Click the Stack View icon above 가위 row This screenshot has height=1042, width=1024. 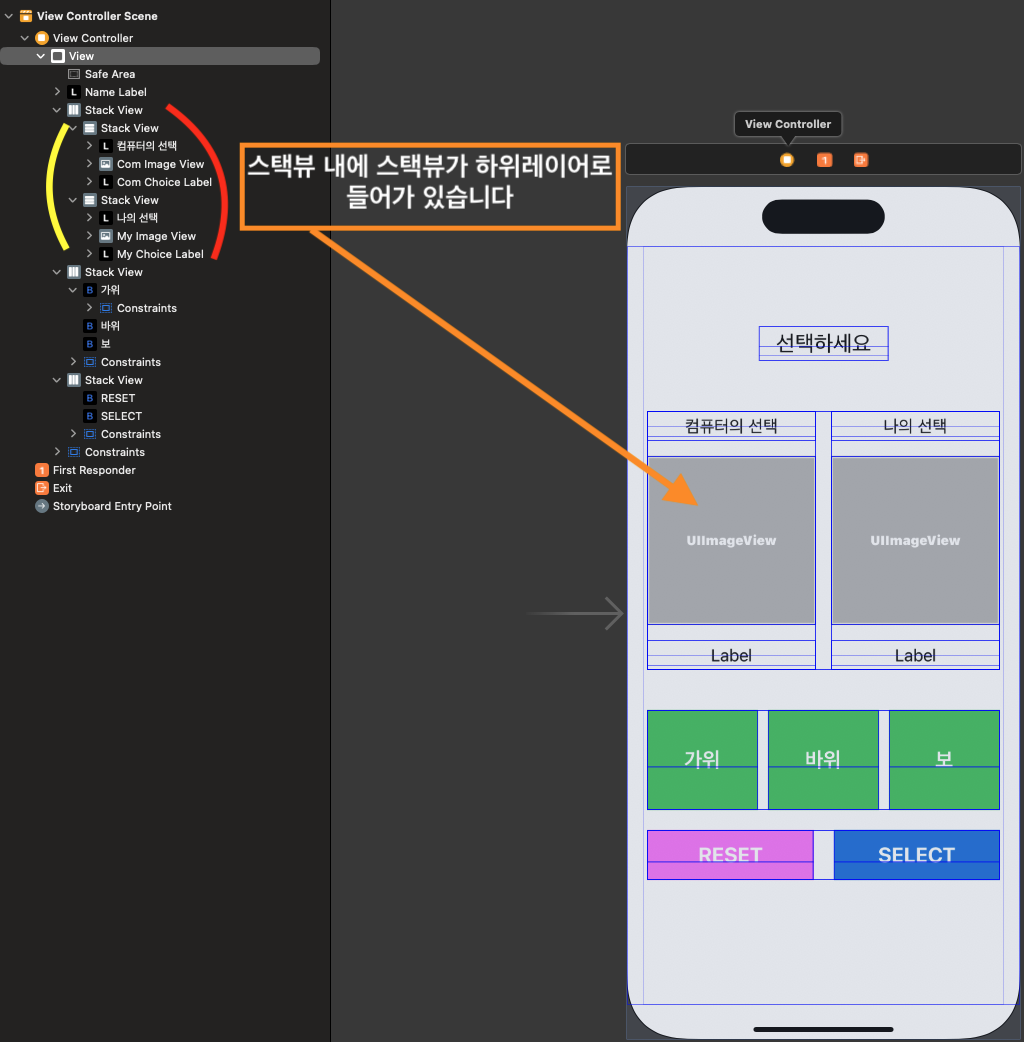coord(74,272)
